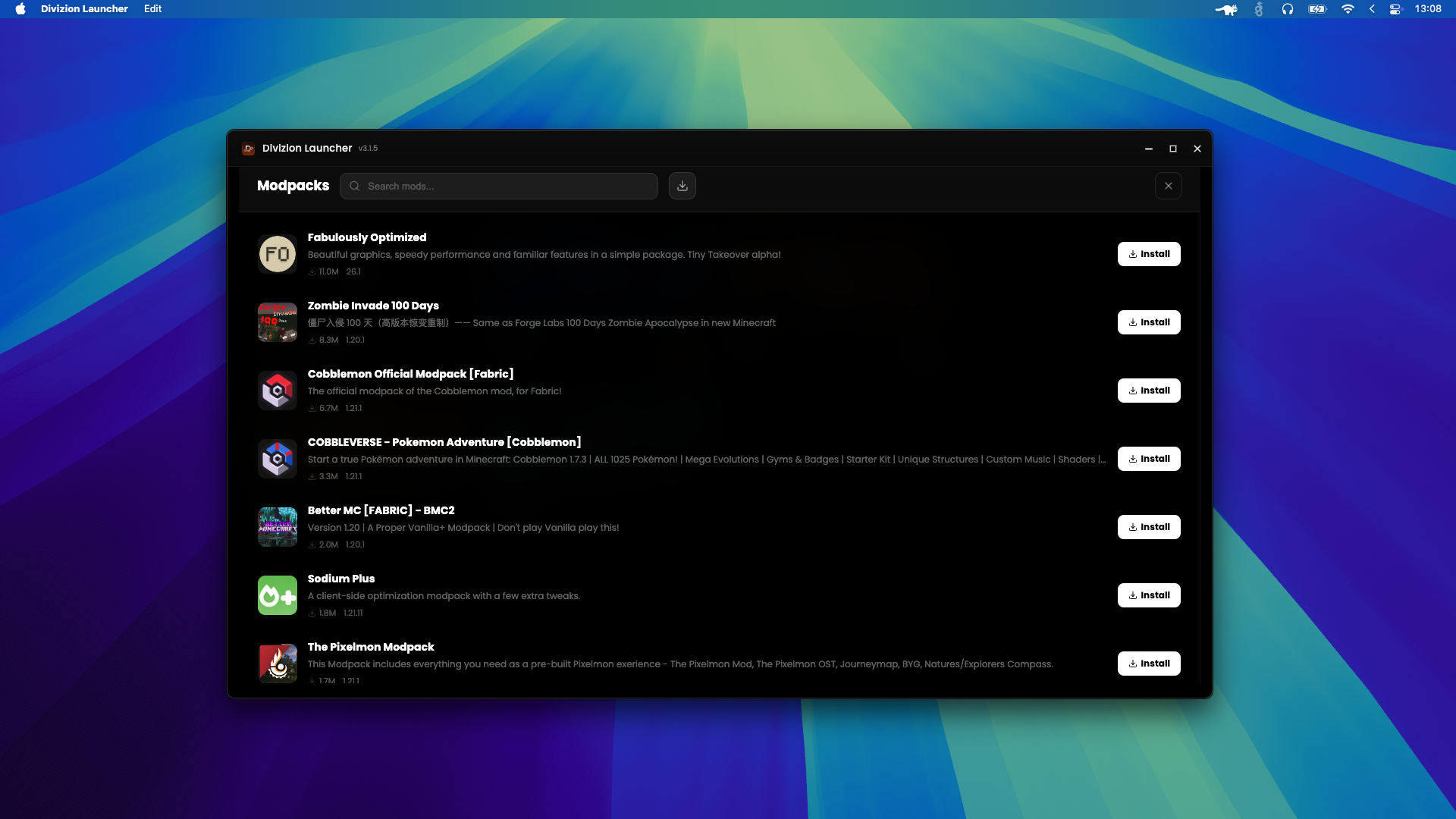Click the Fabulously Optimized FO pack icon
The image size is (1456, 819).
[x=278, y=254]
